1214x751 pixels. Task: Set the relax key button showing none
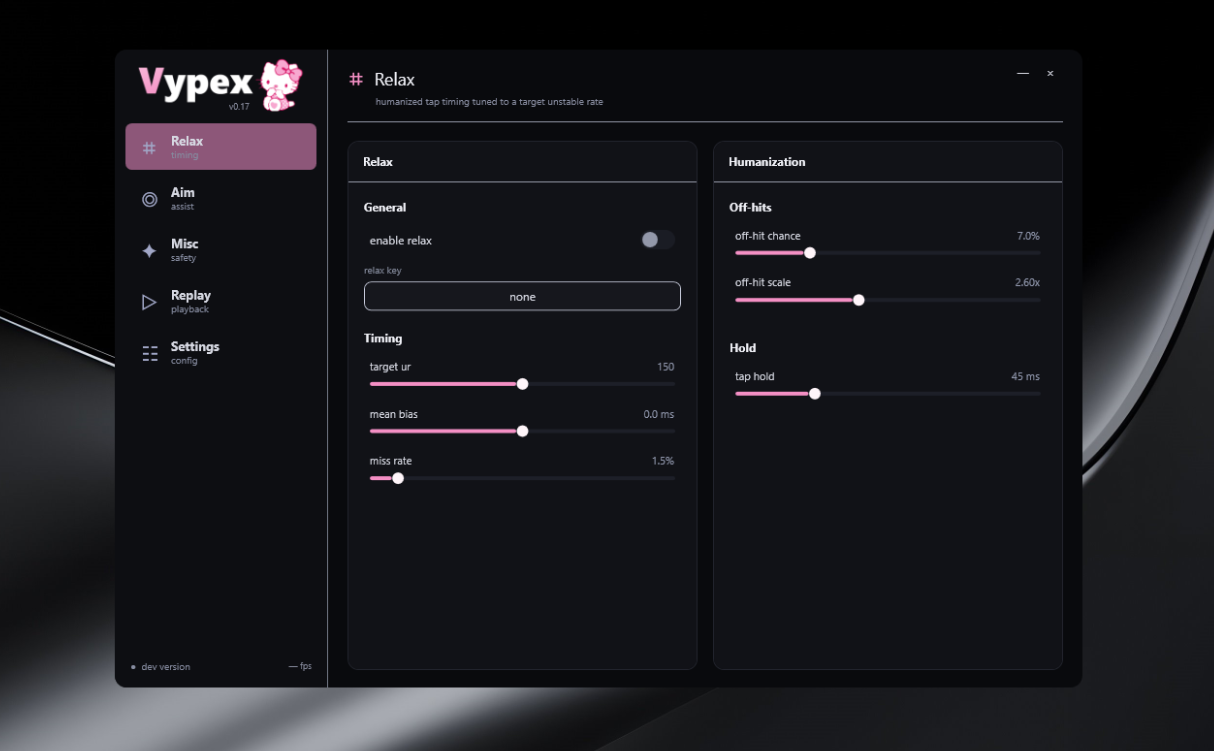click(x=522, y=296)
